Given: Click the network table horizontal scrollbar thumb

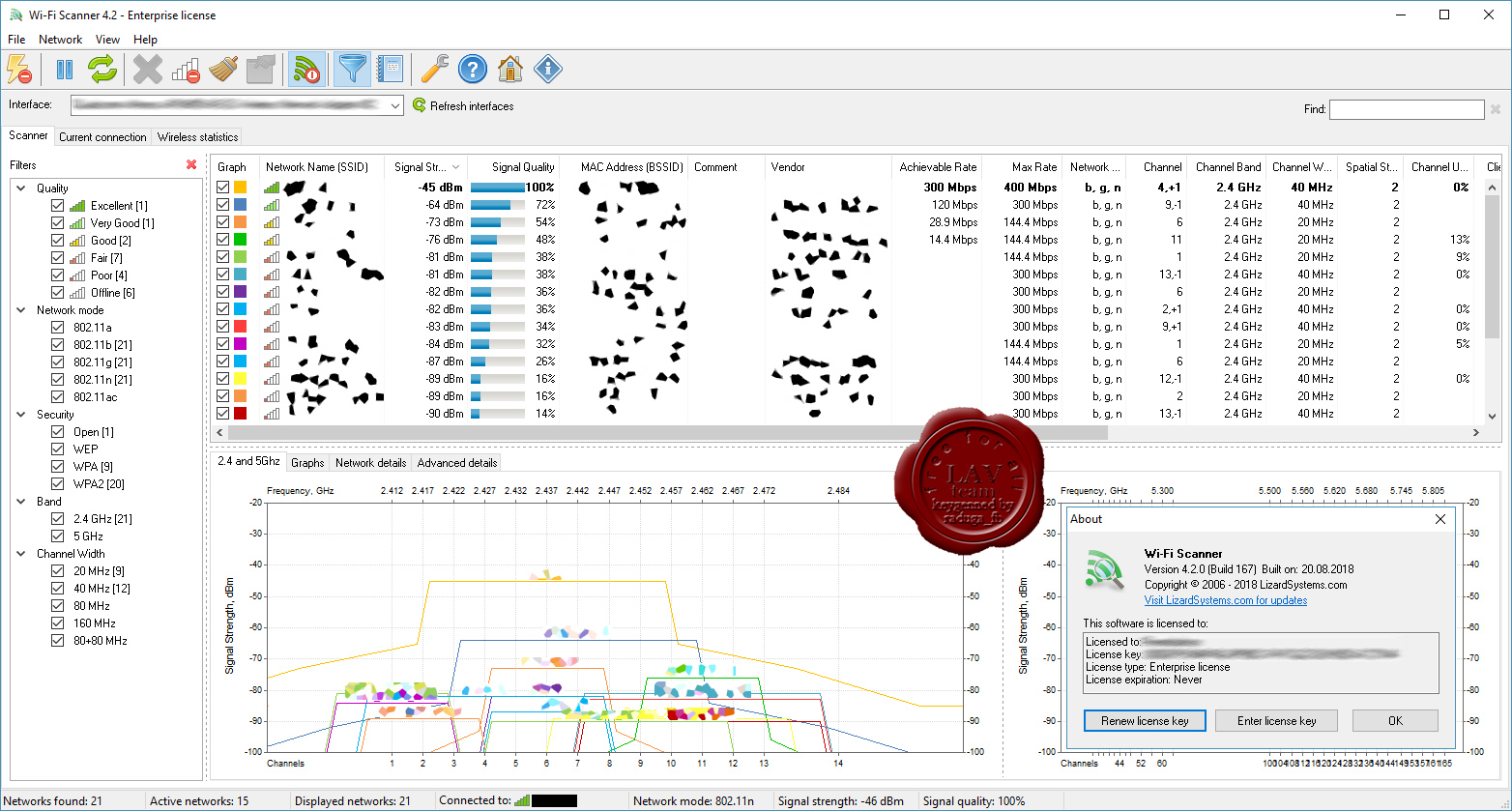Looking at the screenshot, I should point(668,433).
